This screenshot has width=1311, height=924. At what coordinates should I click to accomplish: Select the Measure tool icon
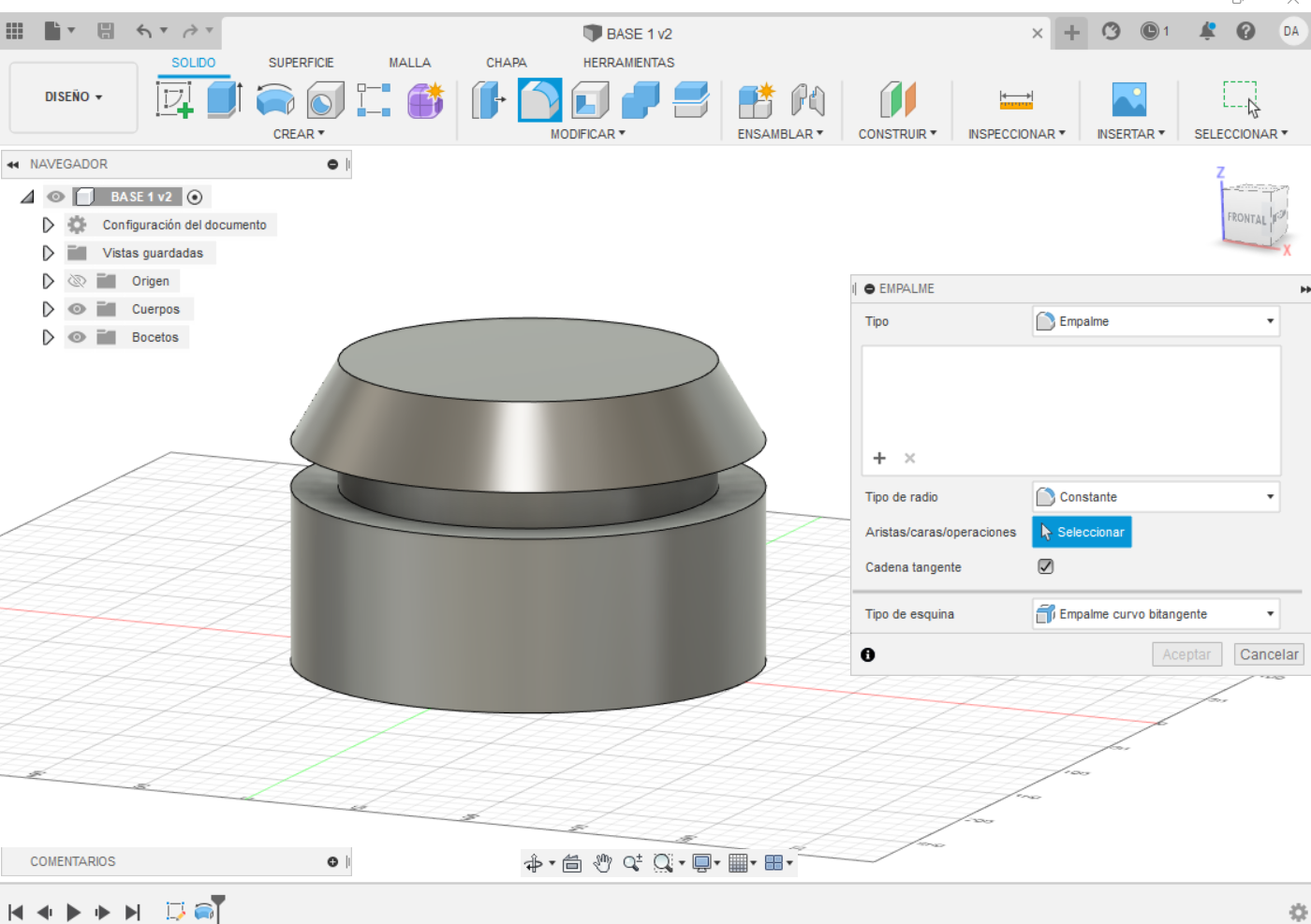point(1016,99)
